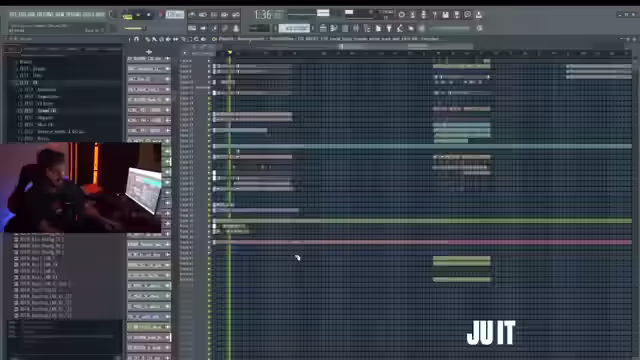
Task: Toggle the auto-scroll icon
Action: tap(203, 28)
